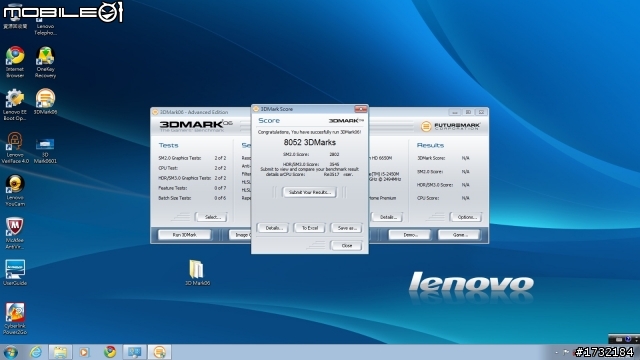Select the 3DMark06 taskbar button
The width and height of the screenshot is (640, 360).
[159, 352]
